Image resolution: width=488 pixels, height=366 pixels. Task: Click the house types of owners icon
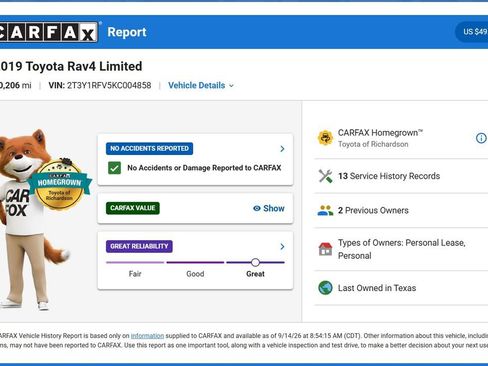(x=325, y=249)
